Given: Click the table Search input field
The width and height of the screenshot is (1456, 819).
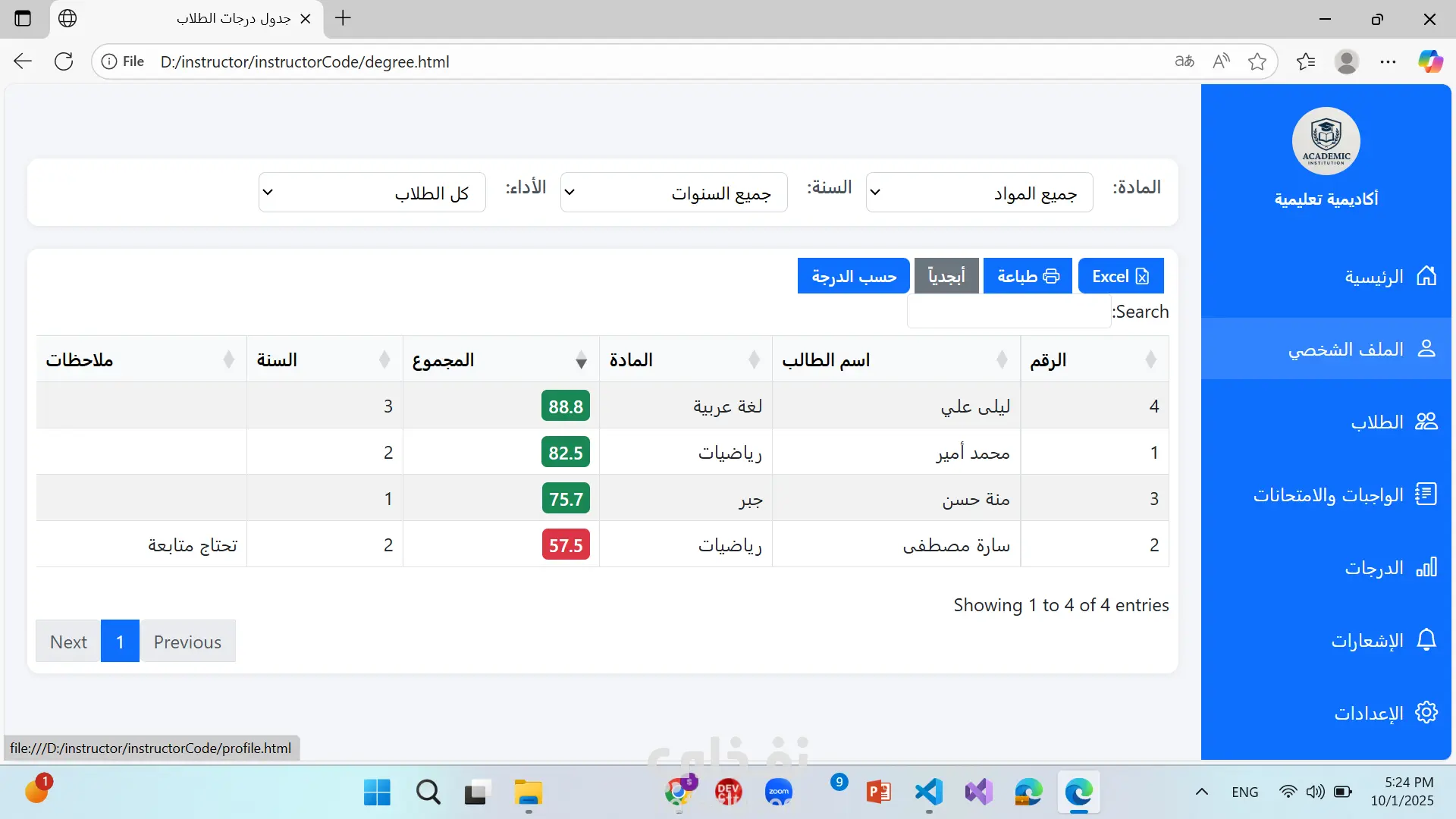Looking at the screenshot, I should click(1009, 312).
